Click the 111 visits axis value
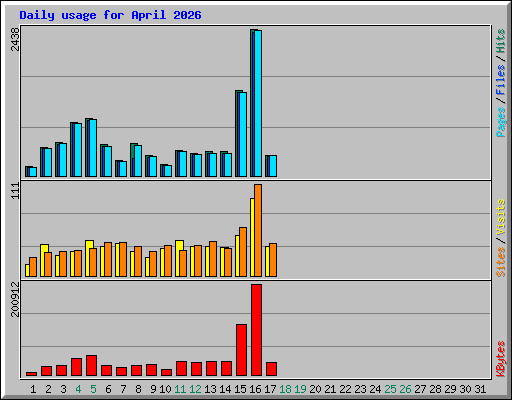512x400 pixels. point(15,191)
